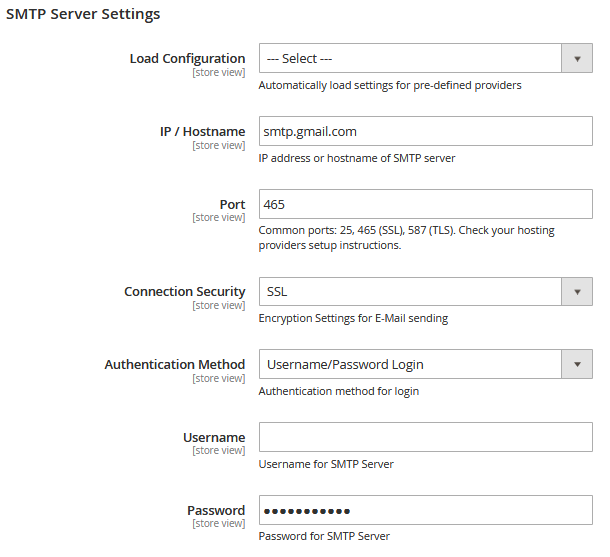Click the "Connection Security" field label
This screenshot has height=557, width=610.
click(x=184, y=292)
